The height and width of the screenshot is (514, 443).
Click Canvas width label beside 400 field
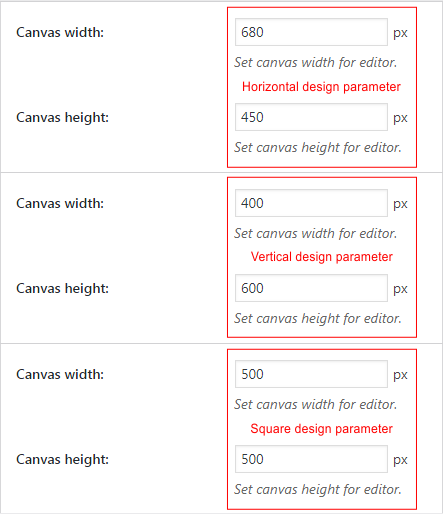tap(60, 203)
